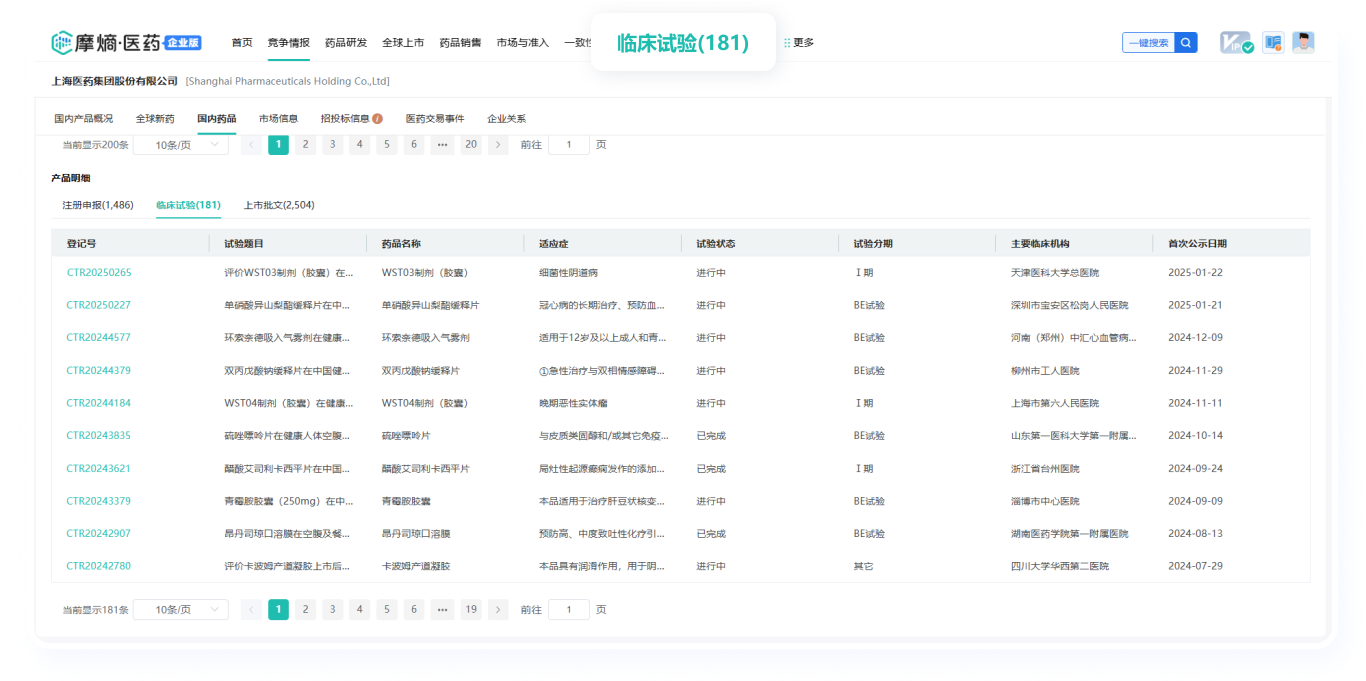Select the 临床试验(181) tab under 产品明细
The height and width of the screenshot is (681, 1366).
point(188,205)
